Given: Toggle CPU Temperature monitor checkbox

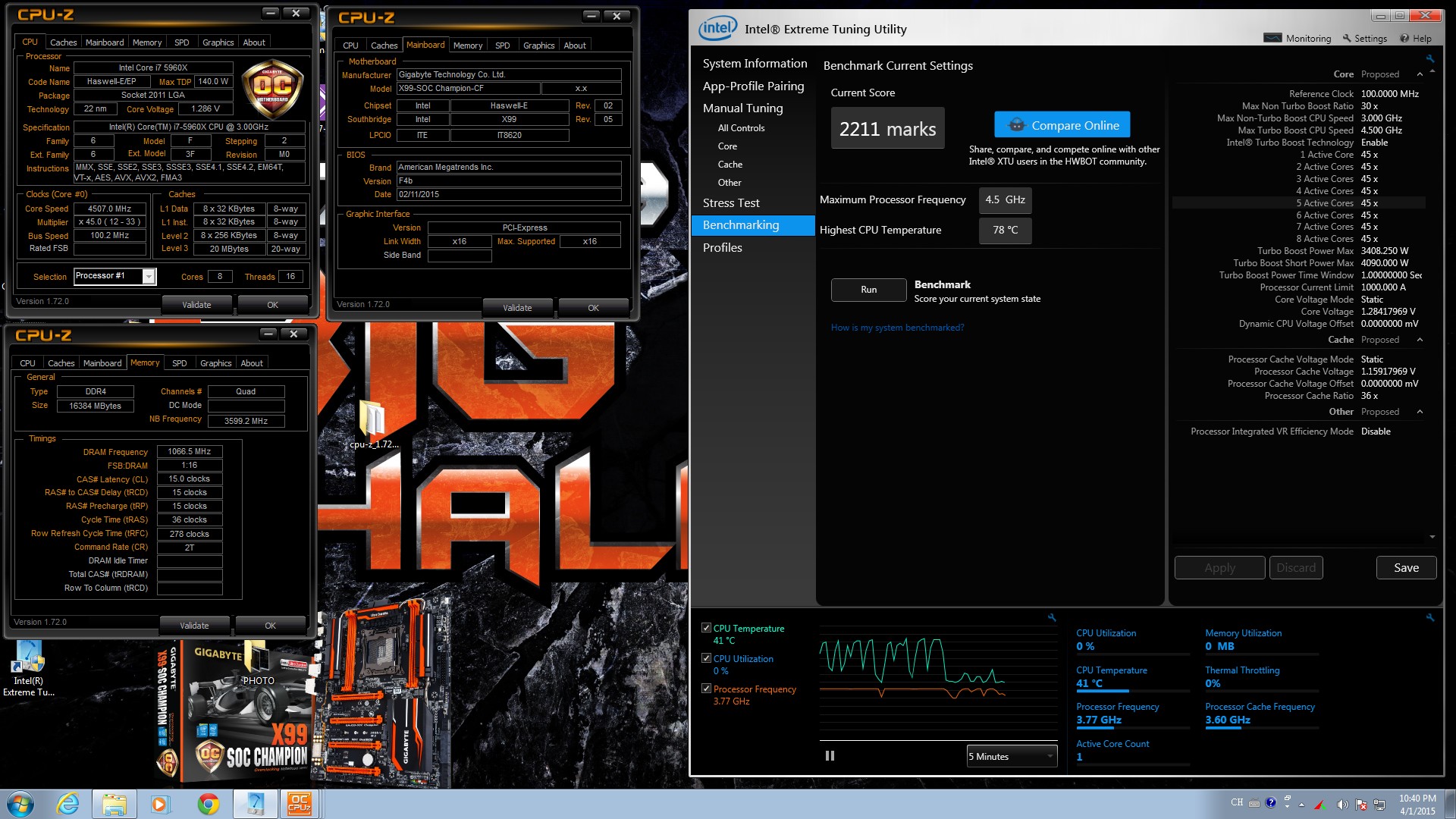Looking at the screenshot, I should [x=706, y=628].
